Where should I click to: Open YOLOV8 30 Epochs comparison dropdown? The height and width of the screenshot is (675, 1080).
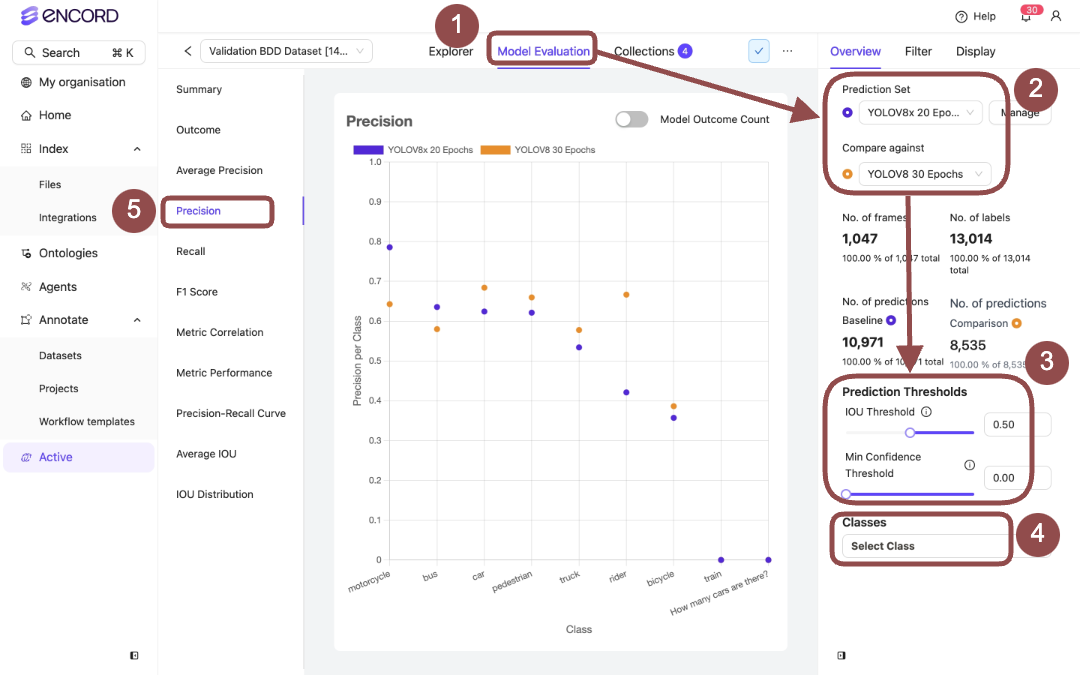tap(924, 174)
